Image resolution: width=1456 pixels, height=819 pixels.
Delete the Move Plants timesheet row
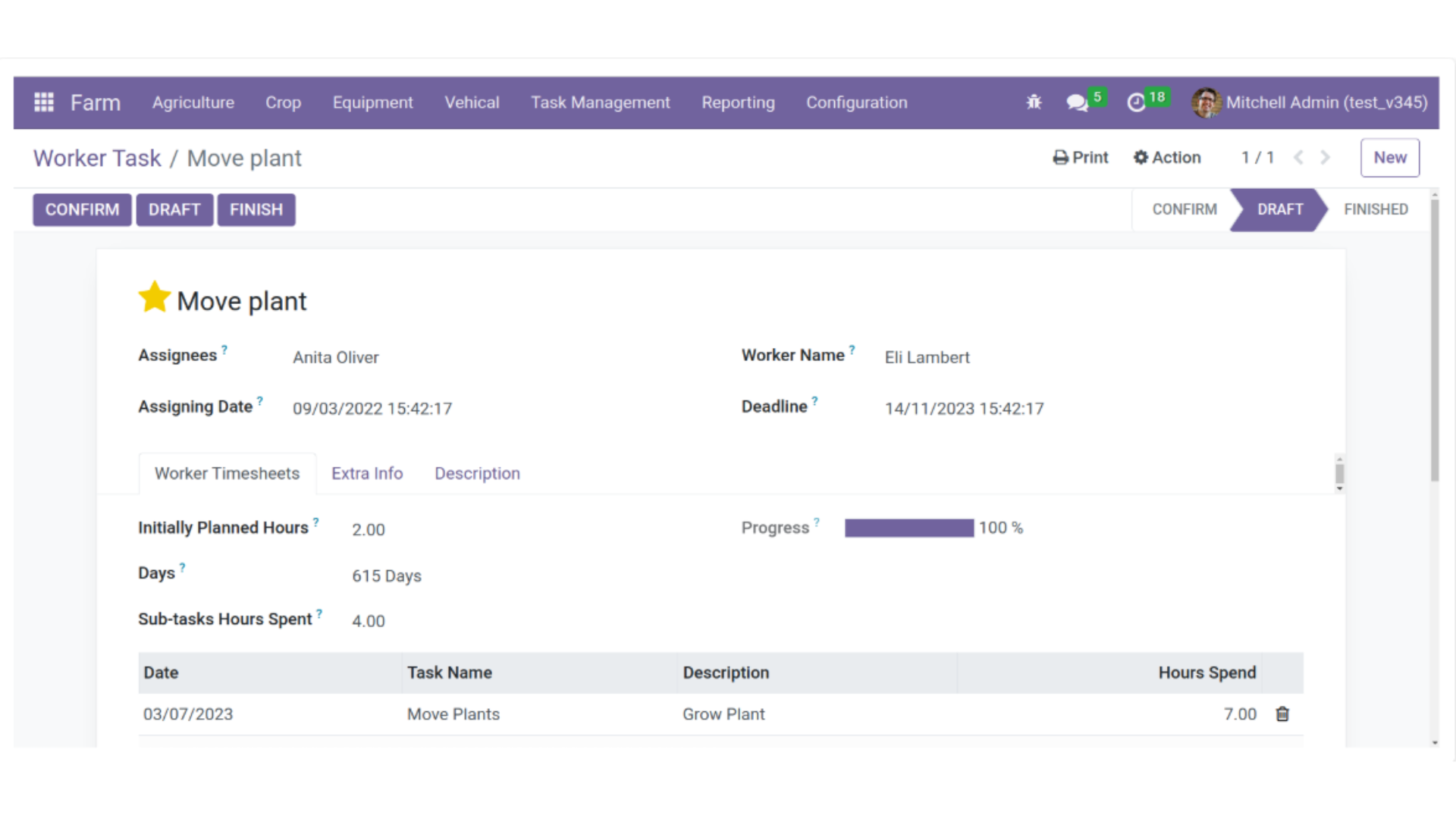coord(1282,714)
